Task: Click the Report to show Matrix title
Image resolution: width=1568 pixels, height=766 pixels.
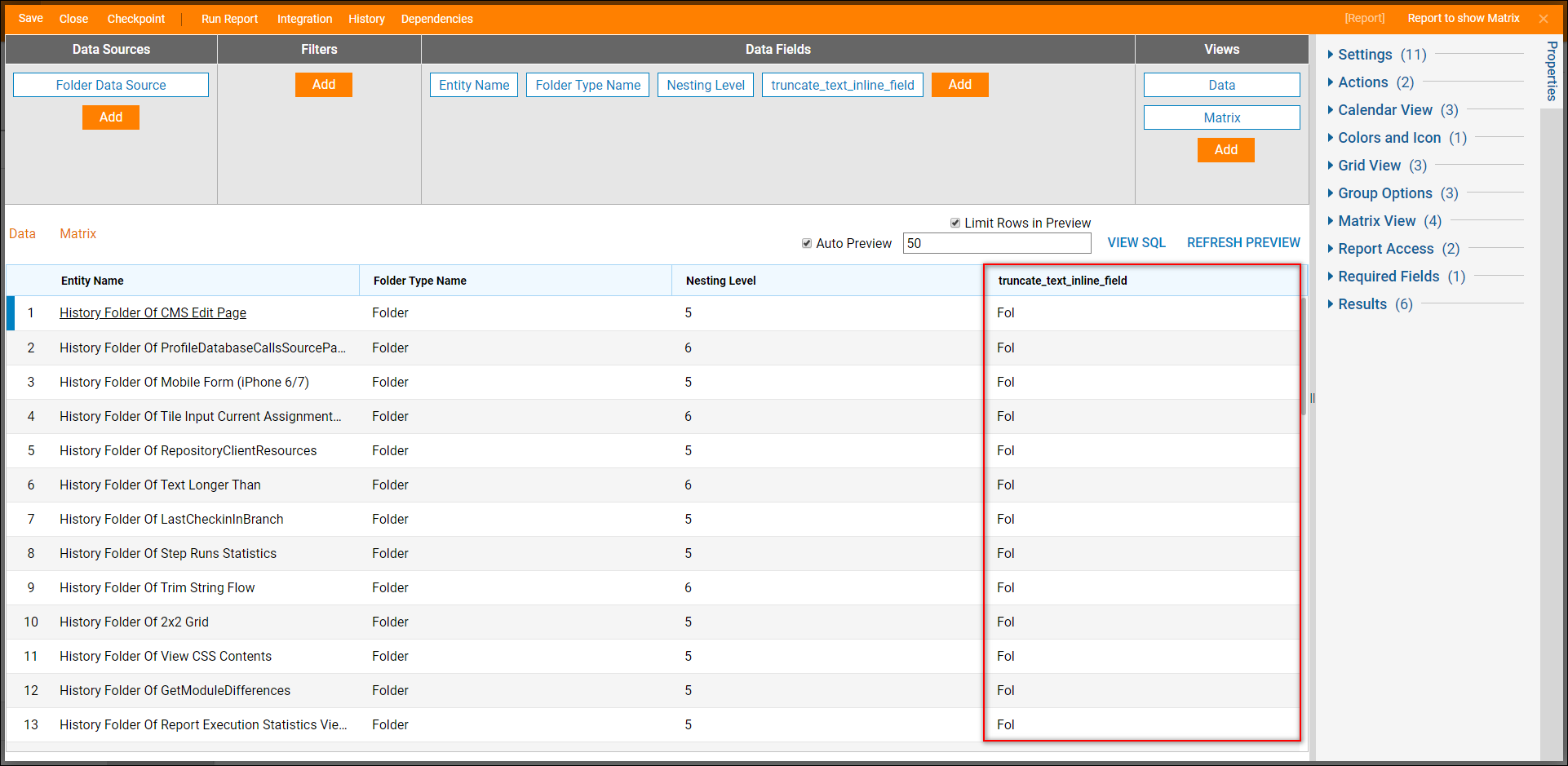Action: (1464, 19)
